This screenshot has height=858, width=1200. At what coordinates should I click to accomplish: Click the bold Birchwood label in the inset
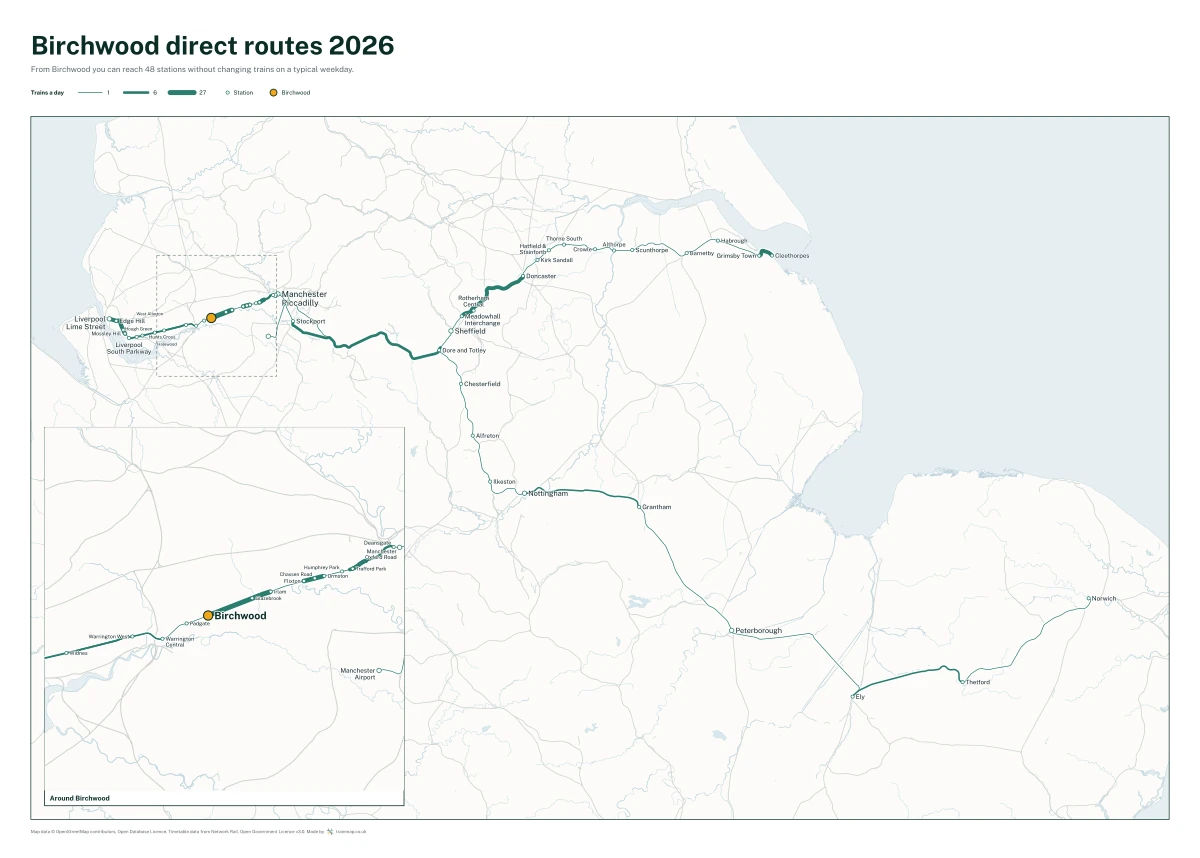point(241,616)
